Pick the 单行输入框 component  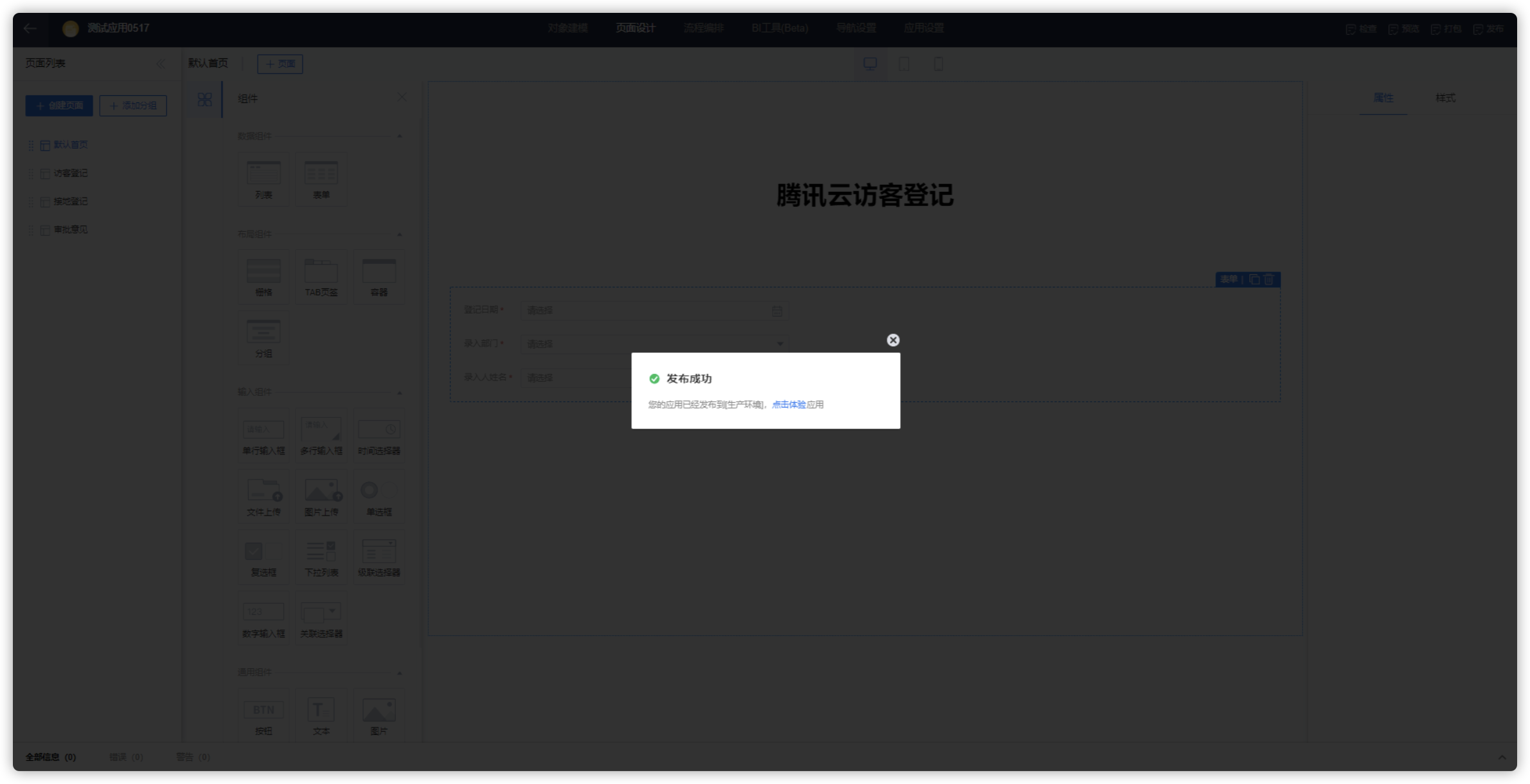(263, 436)
